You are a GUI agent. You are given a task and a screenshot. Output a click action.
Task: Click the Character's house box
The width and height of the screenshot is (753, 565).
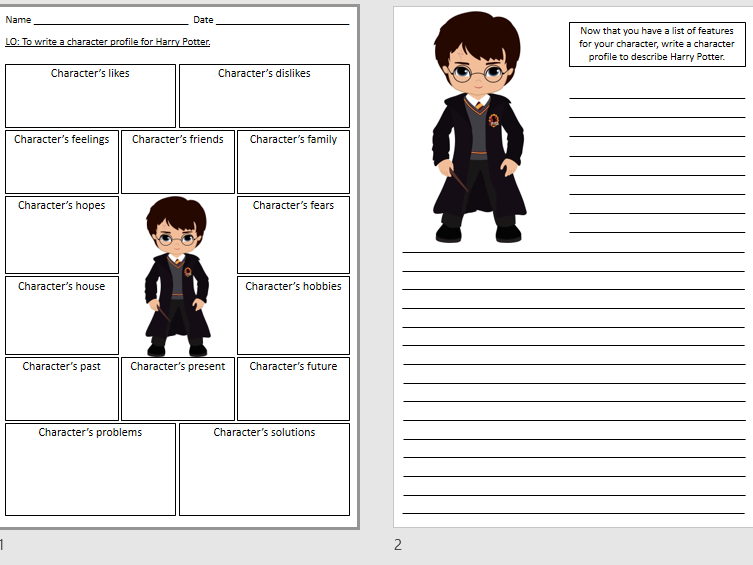point(61,315)
